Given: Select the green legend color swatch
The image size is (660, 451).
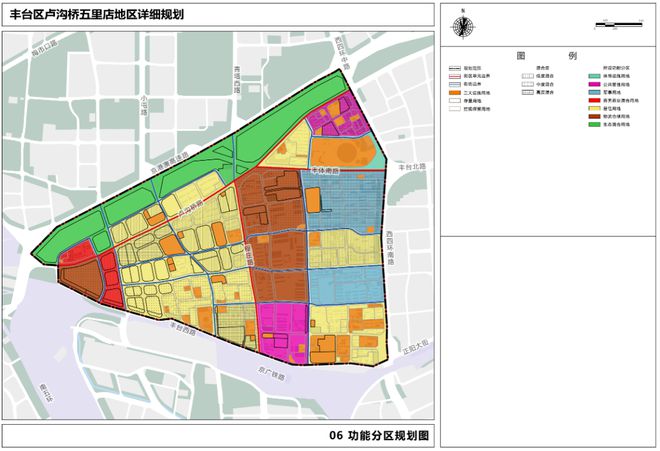Looking at the screenshot, I should tap(594, 125).
